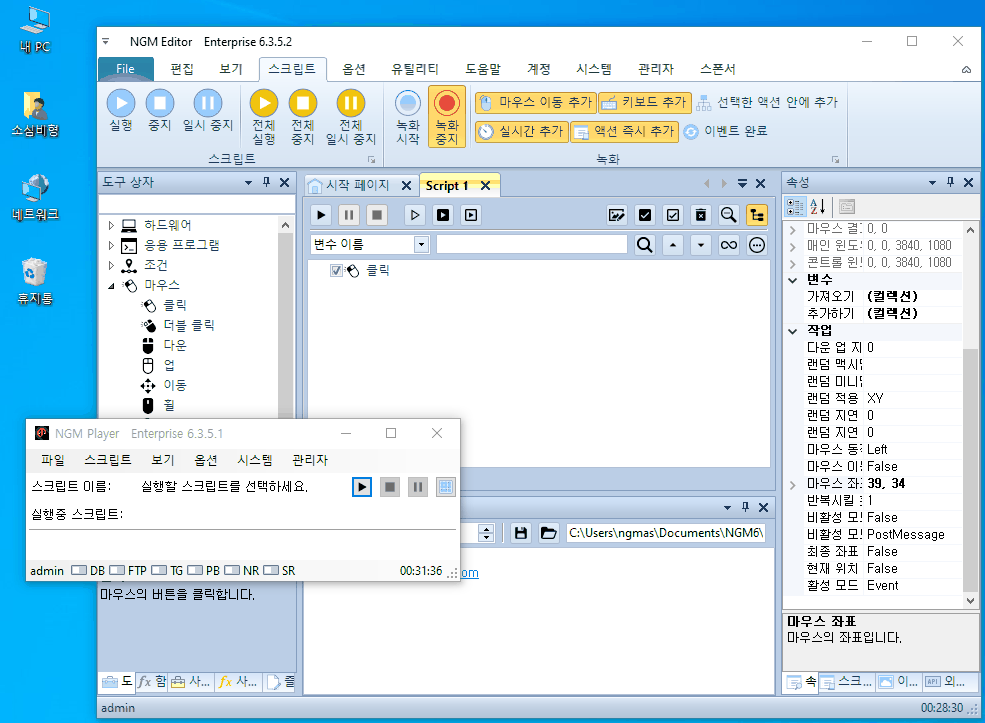The width and height of the screenshot is (985, 723).
Task: Click the uncheck all icon in script toolbar
Action: pos(673,215)
